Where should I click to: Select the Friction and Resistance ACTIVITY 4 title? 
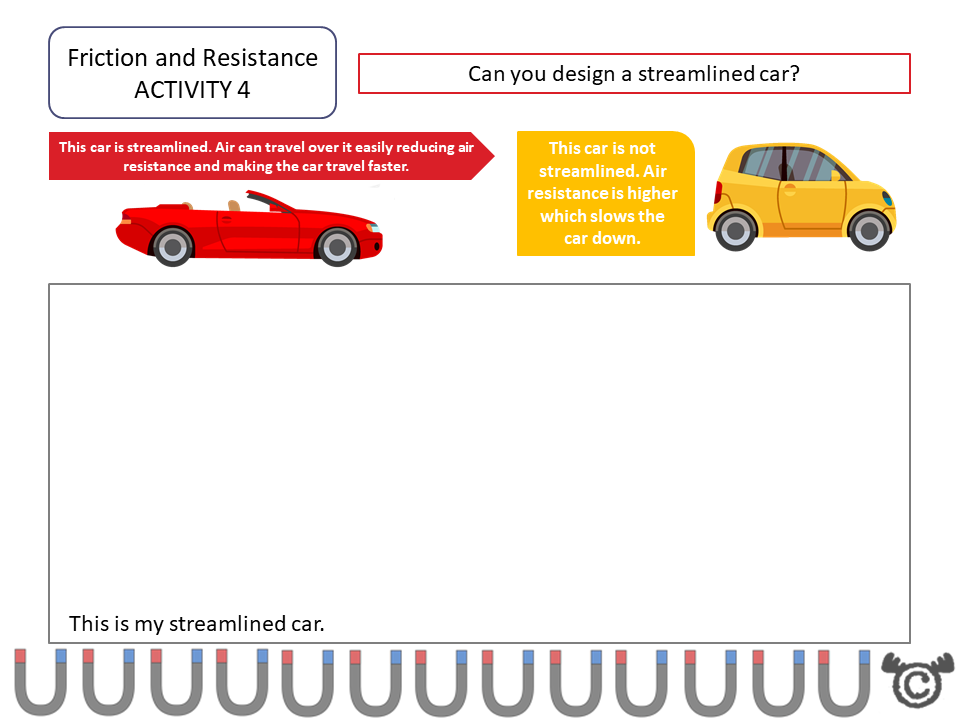point(192,72)
